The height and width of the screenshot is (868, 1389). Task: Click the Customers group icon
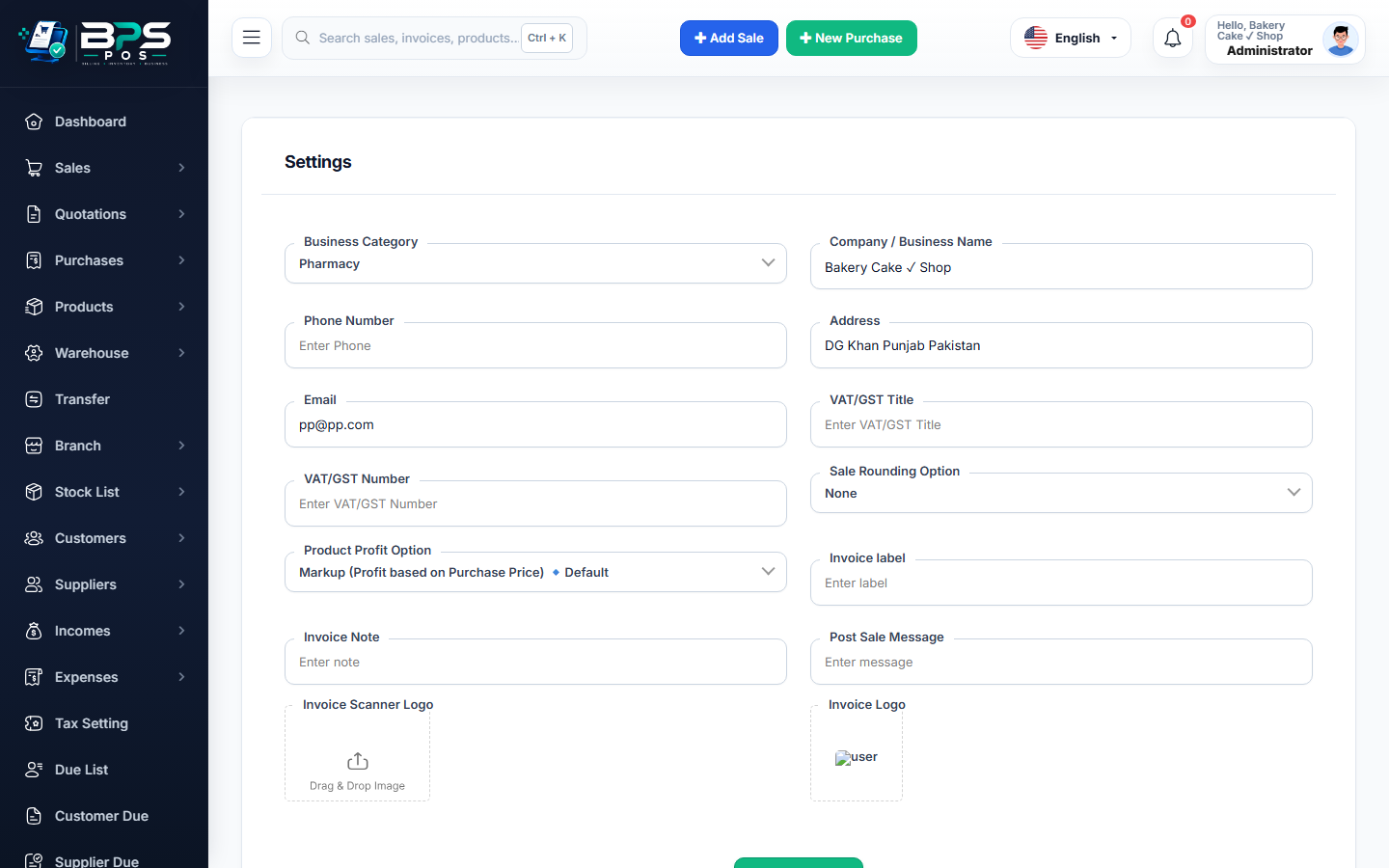click(34, 538)
